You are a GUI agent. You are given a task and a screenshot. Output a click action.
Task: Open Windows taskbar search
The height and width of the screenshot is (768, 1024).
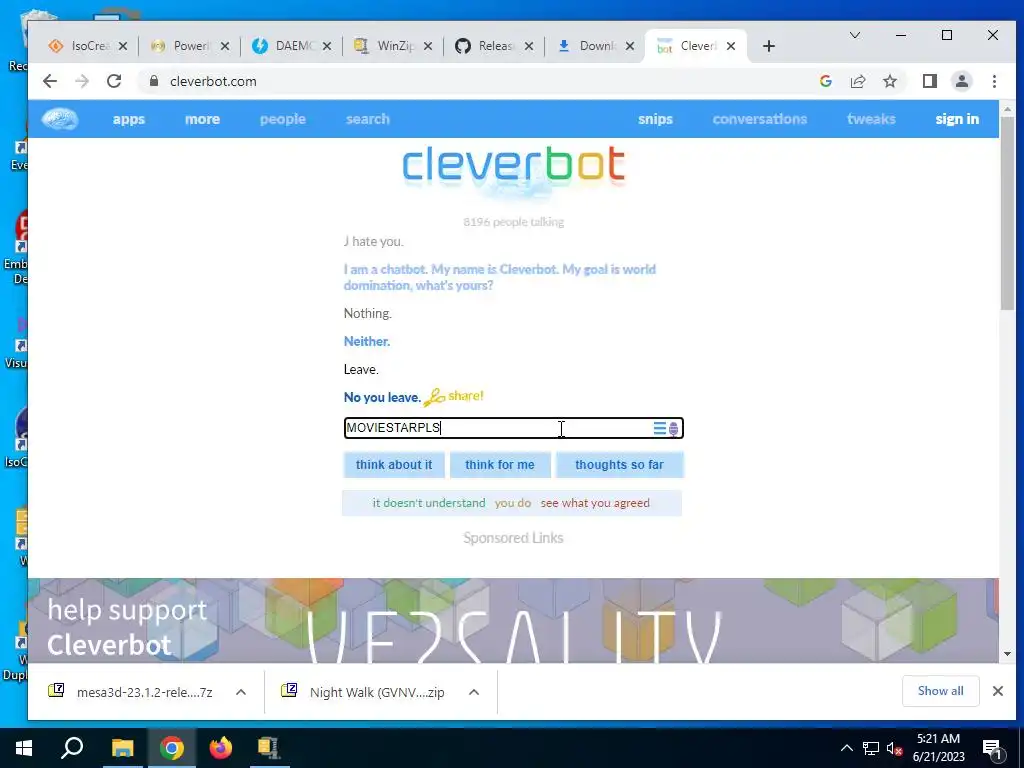[72, 748]
